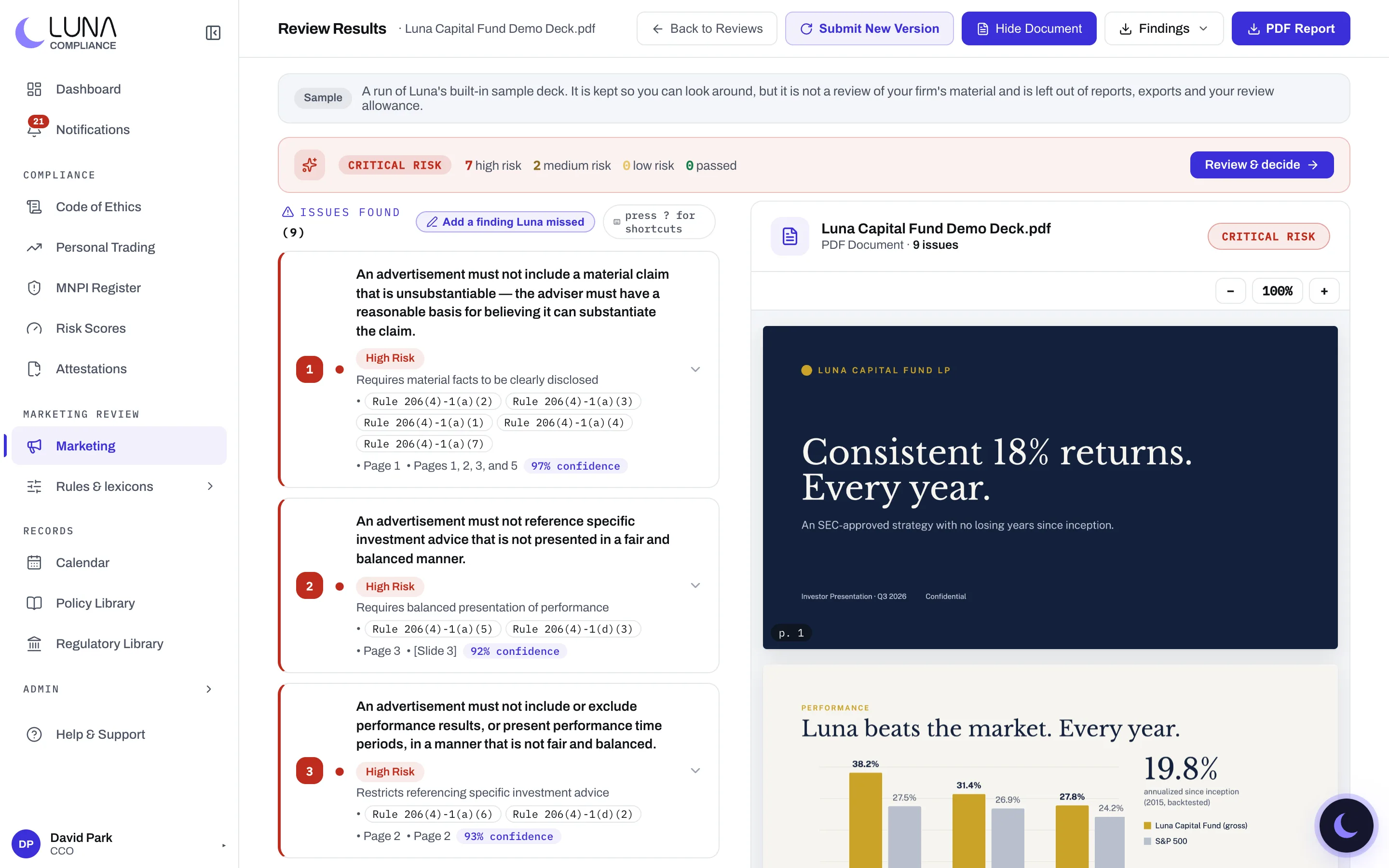Image resolution: width=1389 pixels, height=868 pixels.
Task: Collapse the sidebar panel icon
Action: click(213, 33)
